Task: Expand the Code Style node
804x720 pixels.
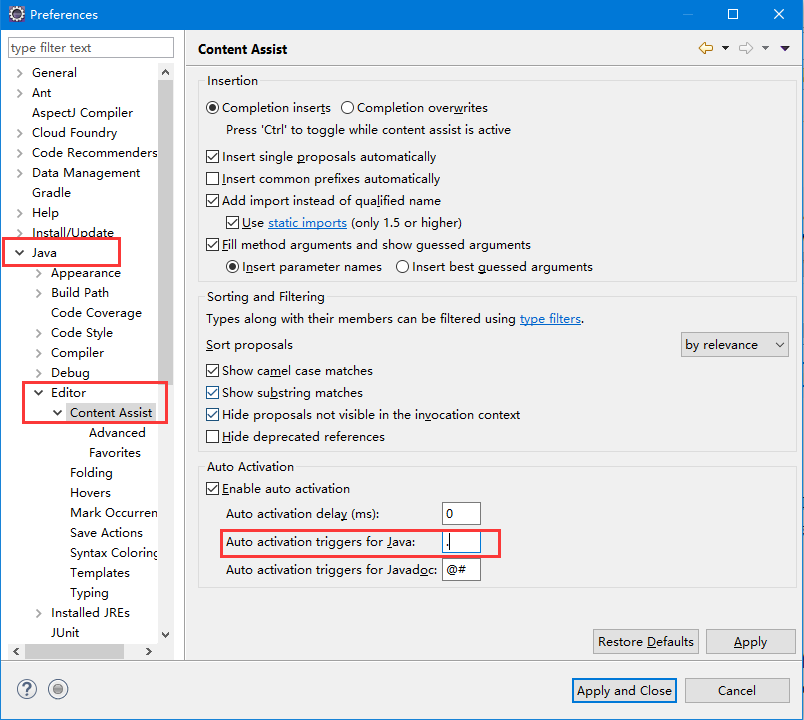Action: [x=38, y=333]
